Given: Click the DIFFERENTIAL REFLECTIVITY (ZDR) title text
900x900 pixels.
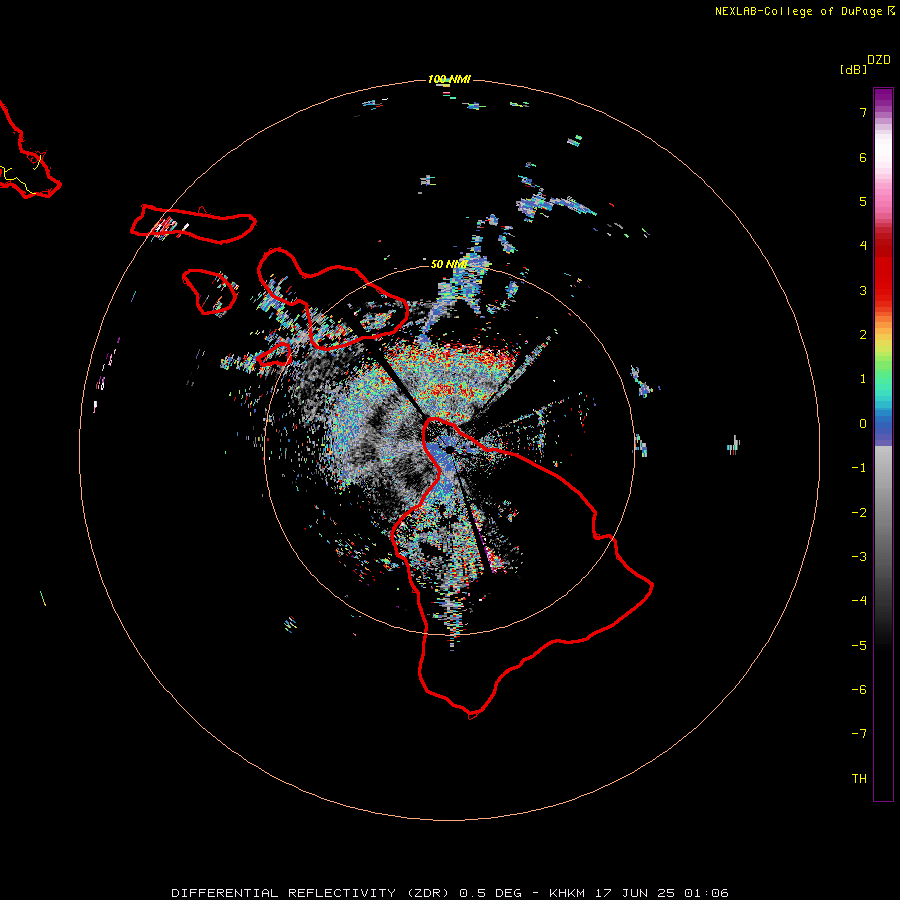Looking at the screenshot, I should click(312, 893).
